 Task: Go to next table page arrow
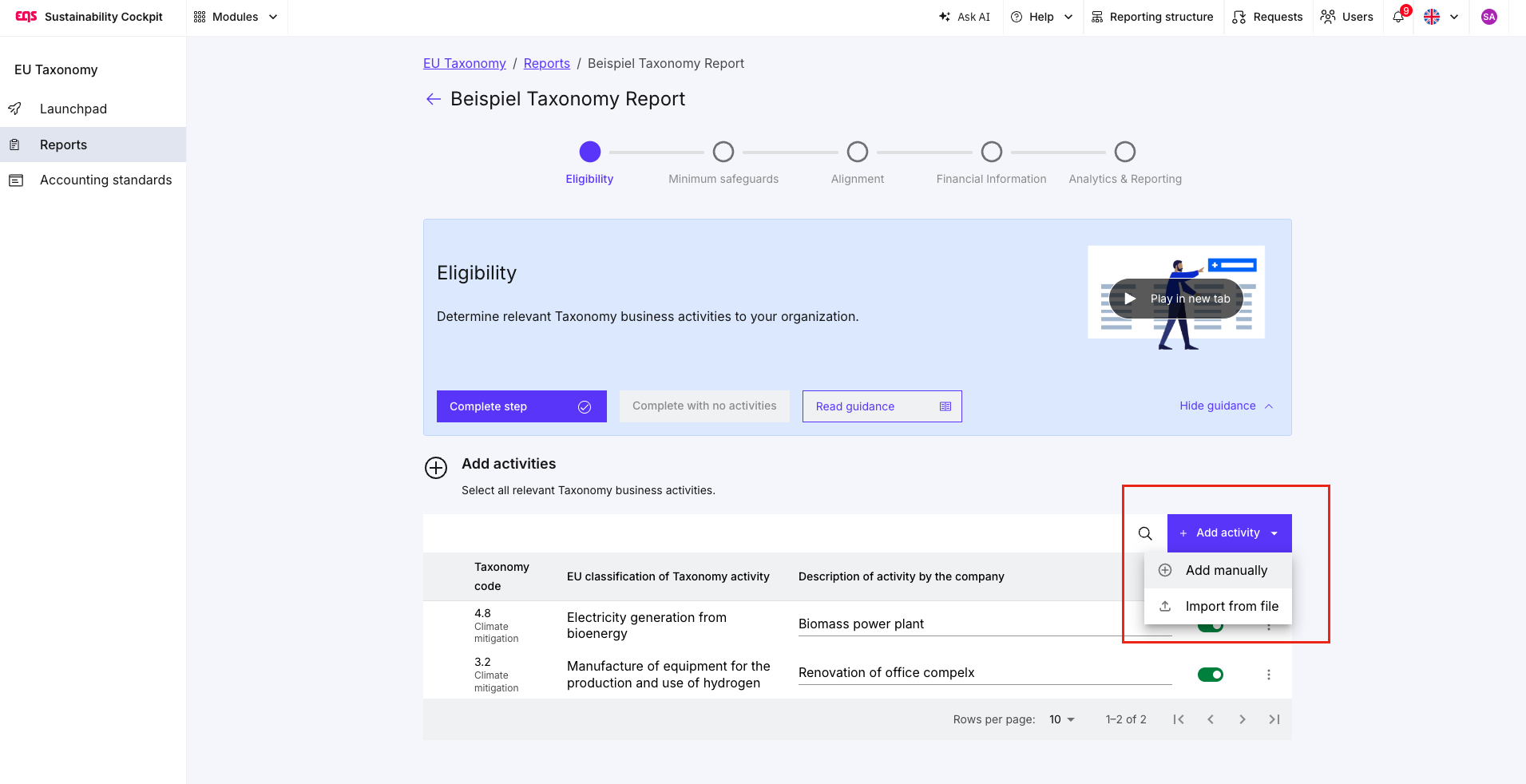click(x=1243, y=719)
